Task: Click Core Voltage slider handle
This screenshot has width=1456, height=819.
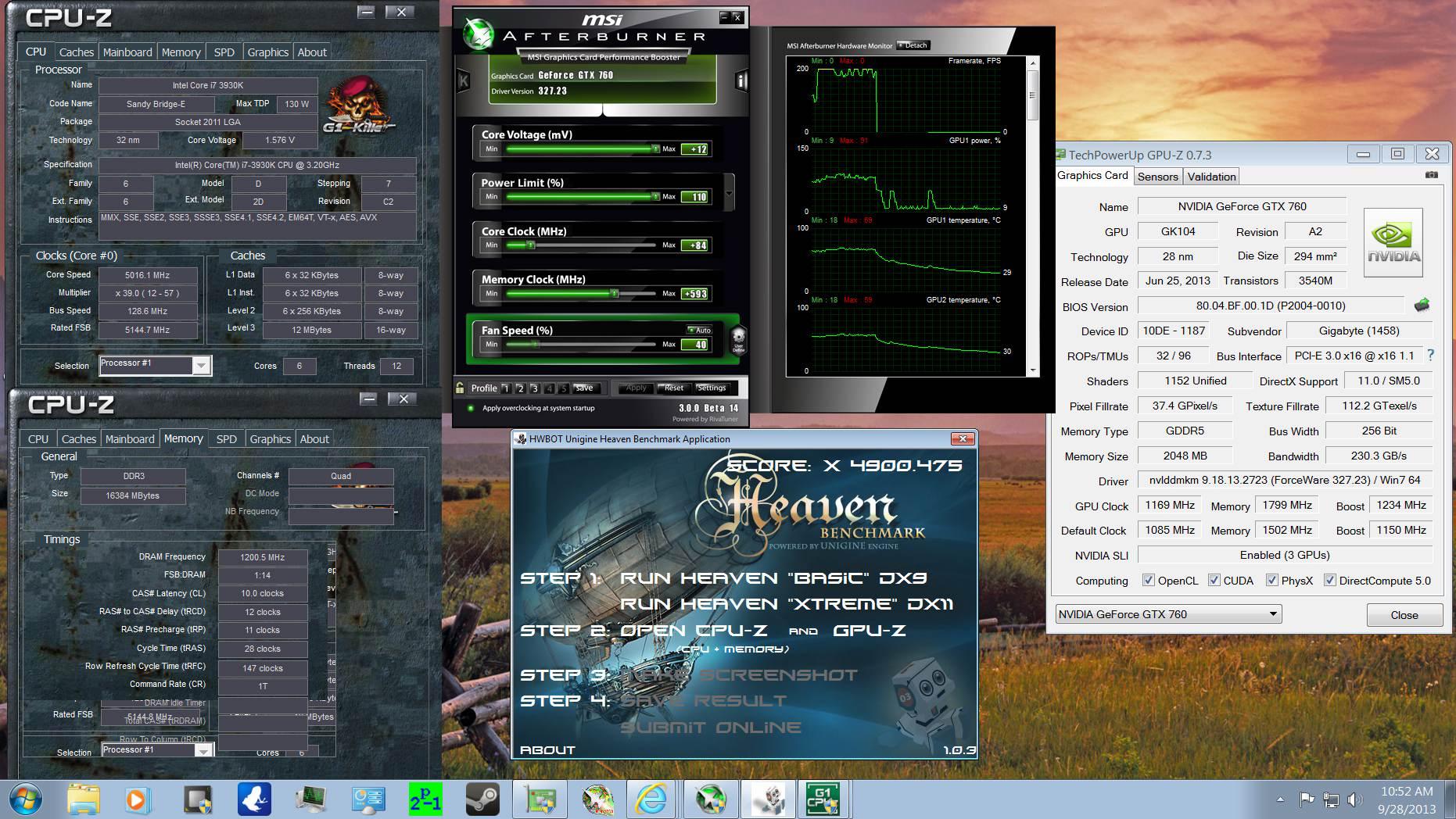Action: pyautogui.click(x=655, y=148)
